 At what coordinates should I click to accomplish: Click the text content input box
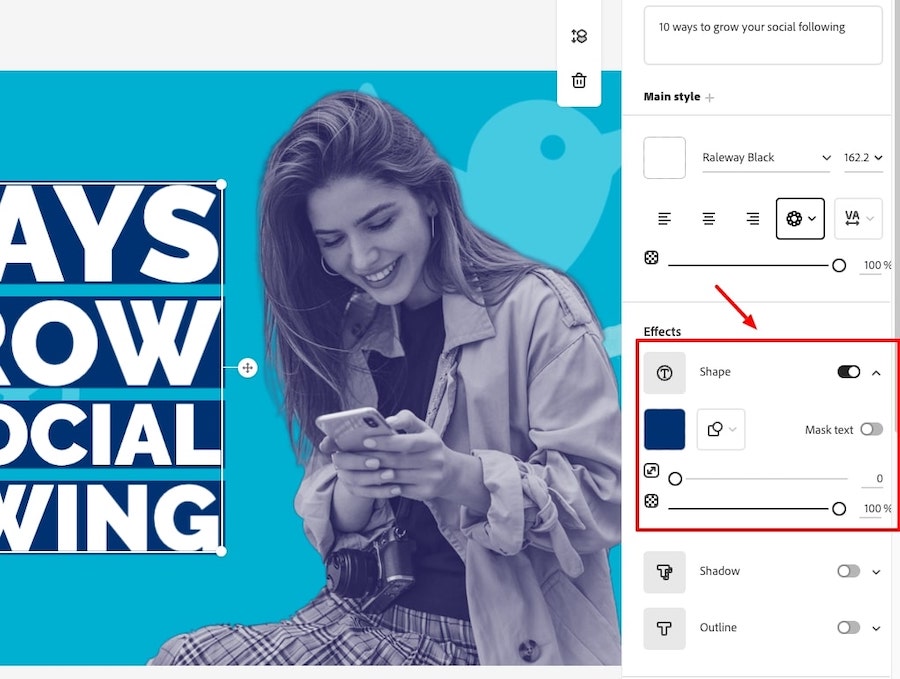click(763, 35)
